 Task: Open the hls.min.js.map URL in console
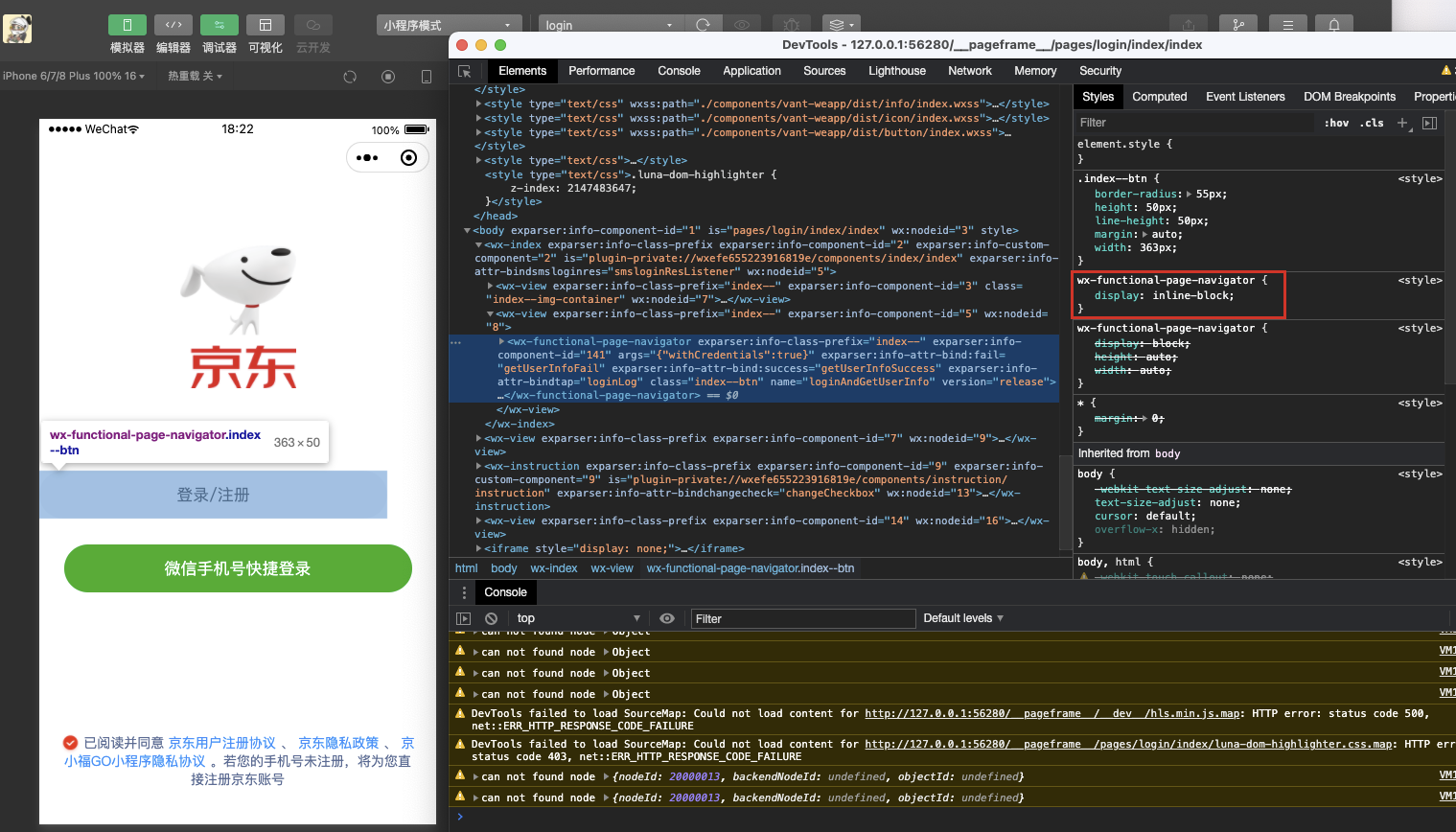click(x=1052, y=713)
